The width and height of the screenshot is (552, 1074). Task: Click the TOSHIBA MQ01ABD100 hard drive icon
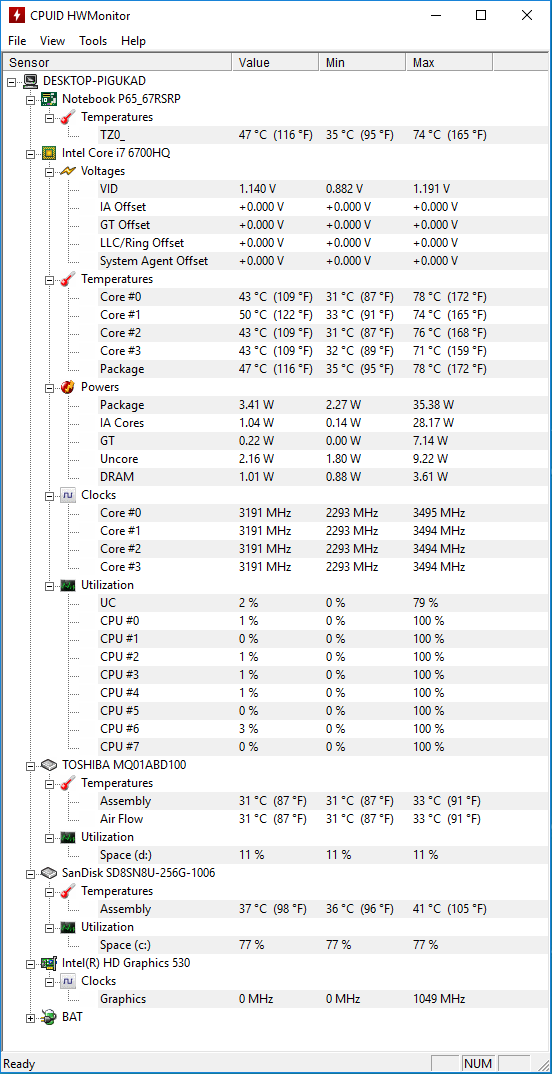pyautogui.click(x=49, y=764)
